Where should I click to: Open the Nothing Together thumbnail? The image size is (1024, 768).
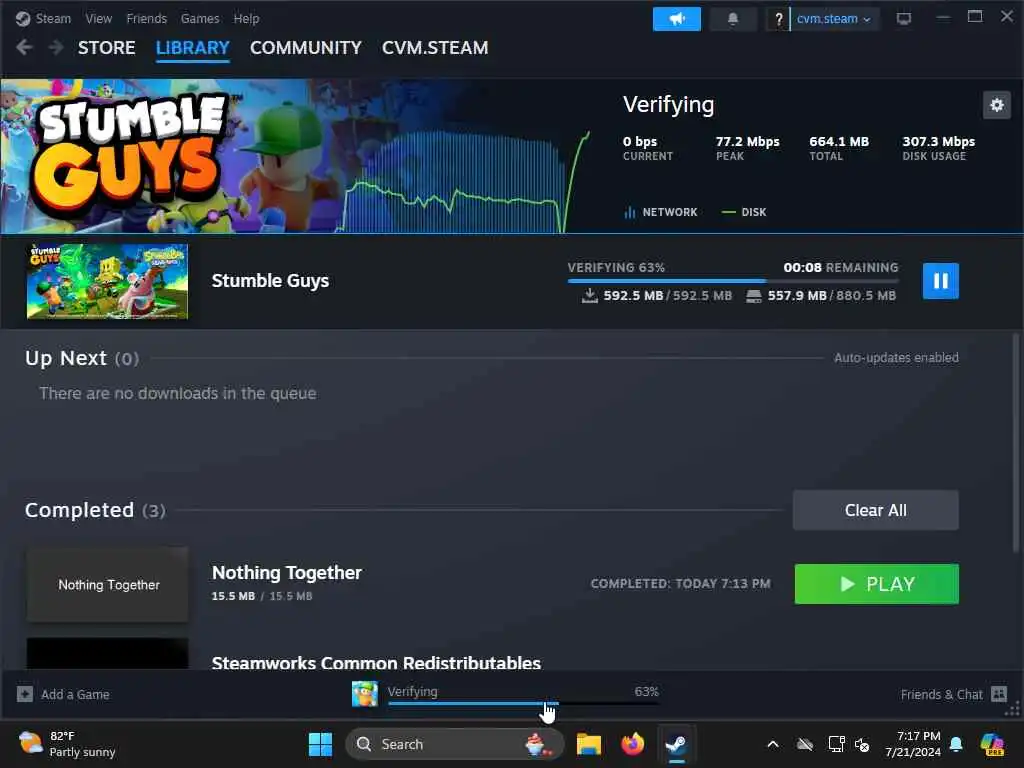coord(108,584)
